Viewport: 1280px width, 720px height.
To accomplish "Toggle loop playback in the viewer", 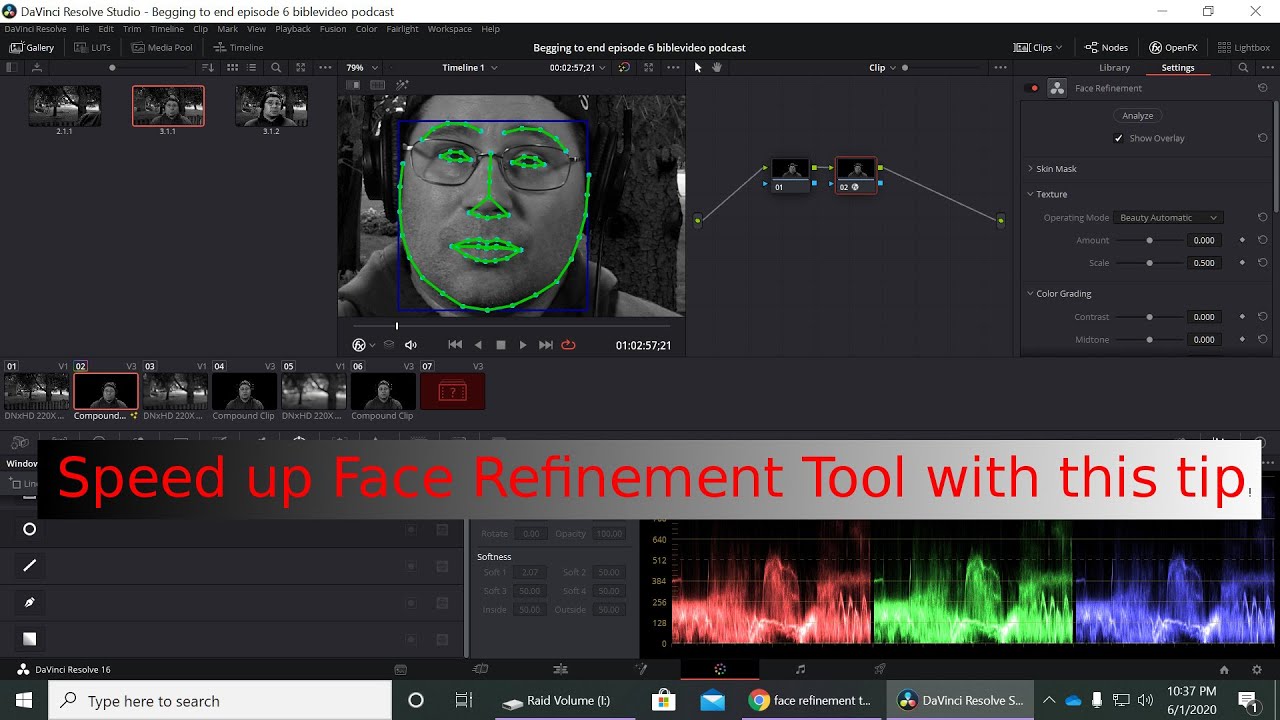I will point(568,345).
